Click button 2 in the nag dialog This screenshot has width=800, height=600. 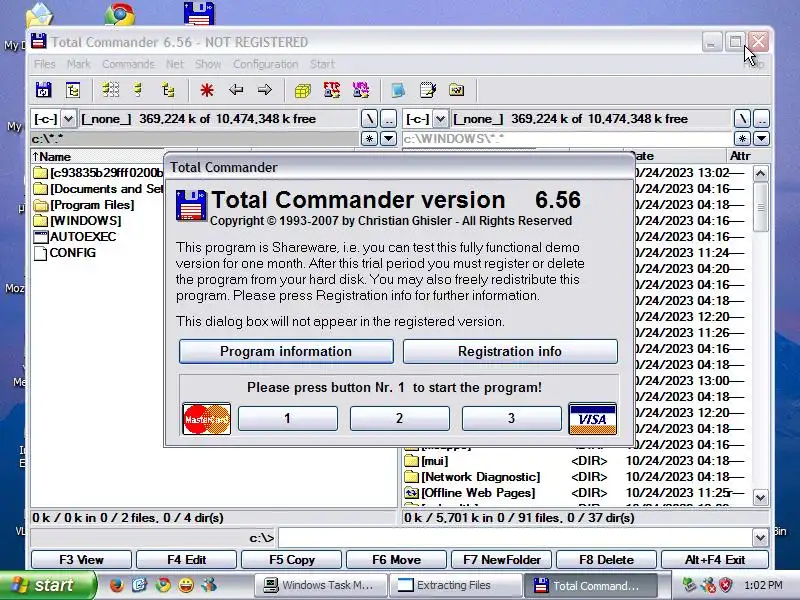click(x=399, y=418)
